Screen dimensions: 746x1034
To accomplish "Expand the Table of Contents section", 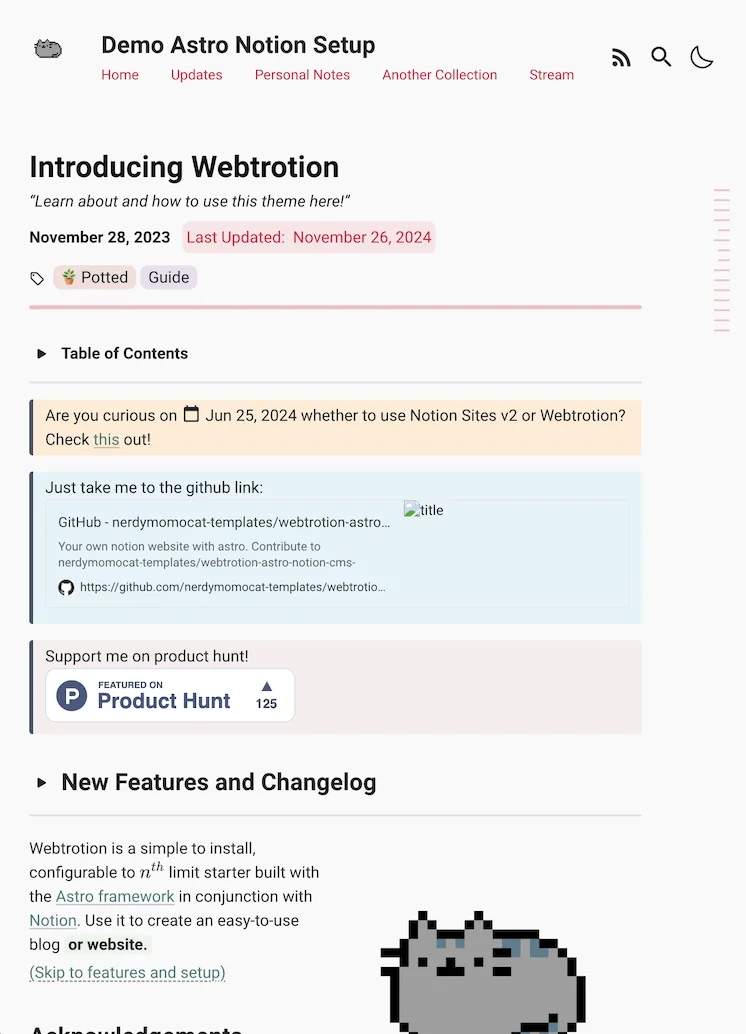I will [42, 353].
